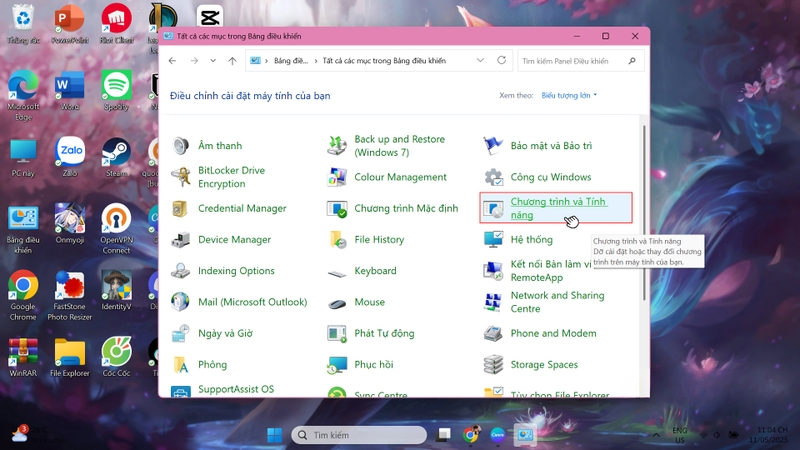Go up one level with Up arrow
This screenshot has width=800, height=450.
click(232, 61)
